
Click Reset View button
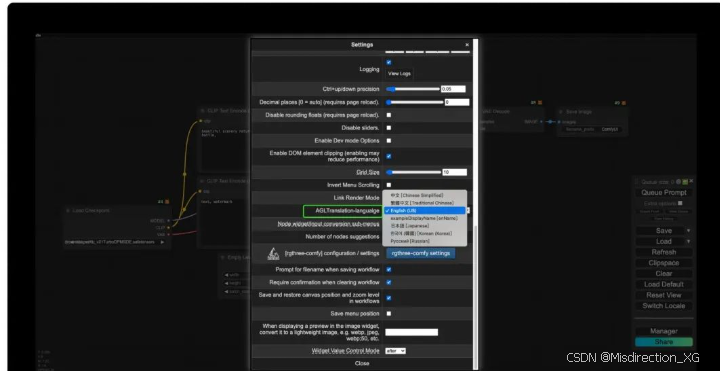664,295
